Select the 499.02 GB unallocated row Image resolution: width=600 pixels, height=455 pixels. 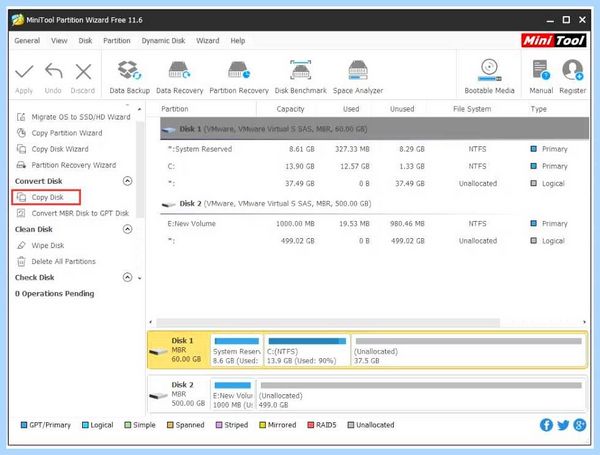[374, 241]
